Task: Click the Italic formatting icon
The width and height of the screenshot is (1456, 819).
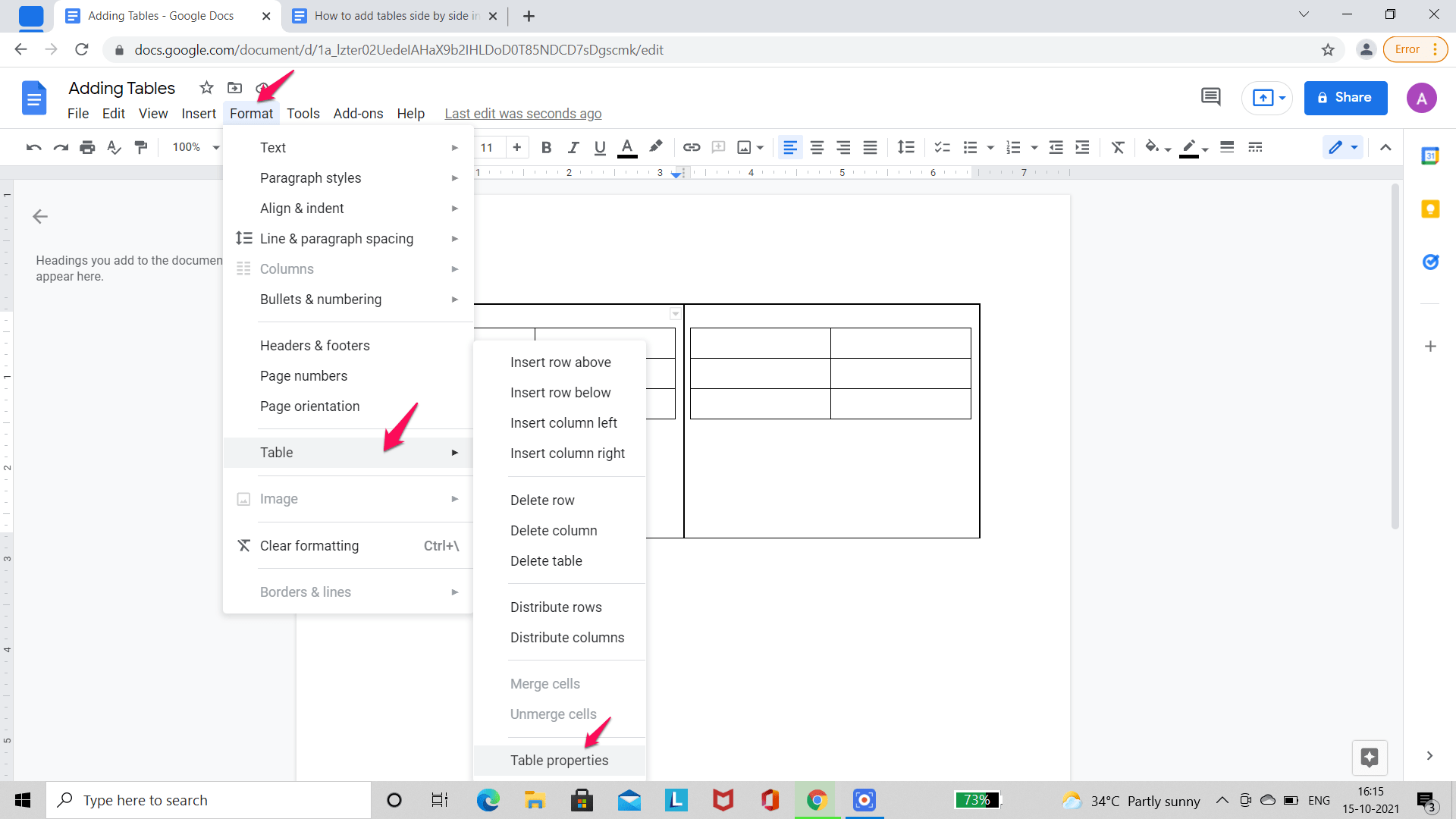Action: [572, 147]
